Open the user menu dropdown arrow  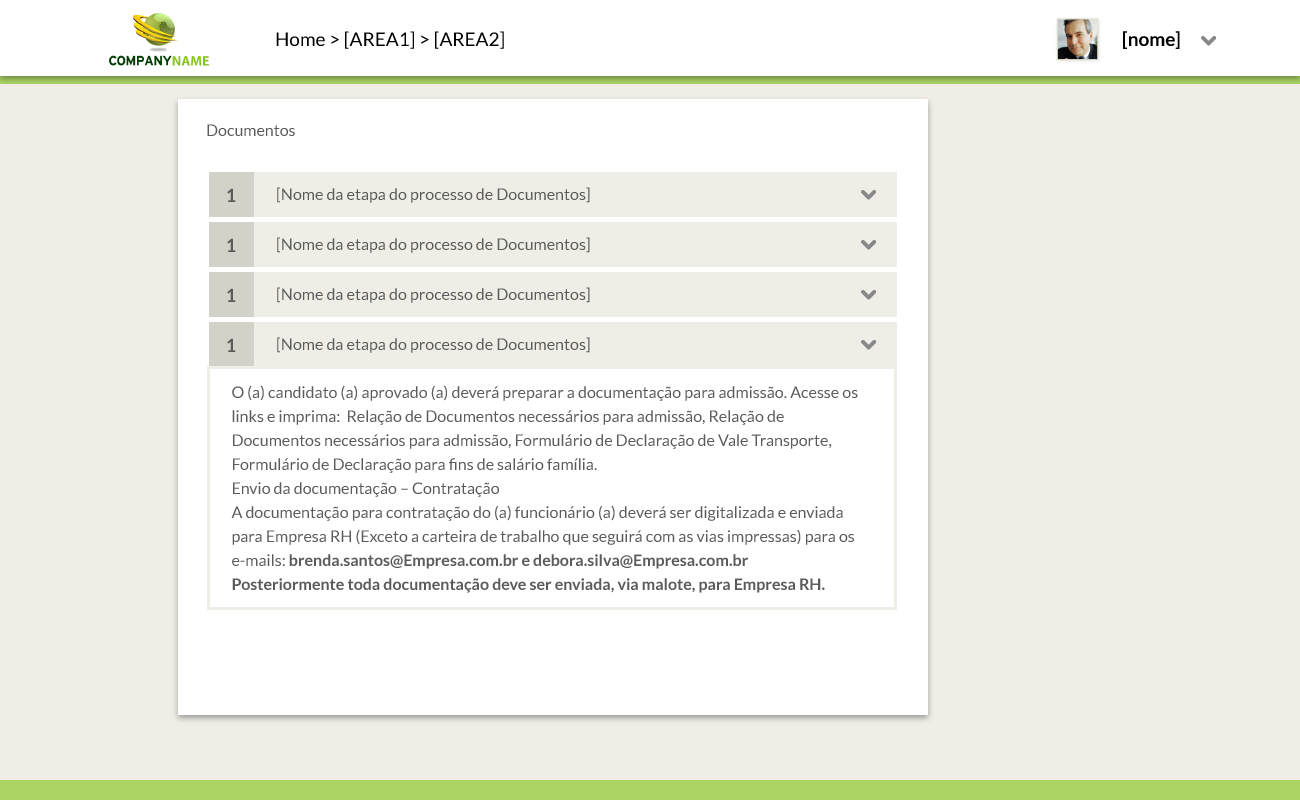(x=1208, y=41)
